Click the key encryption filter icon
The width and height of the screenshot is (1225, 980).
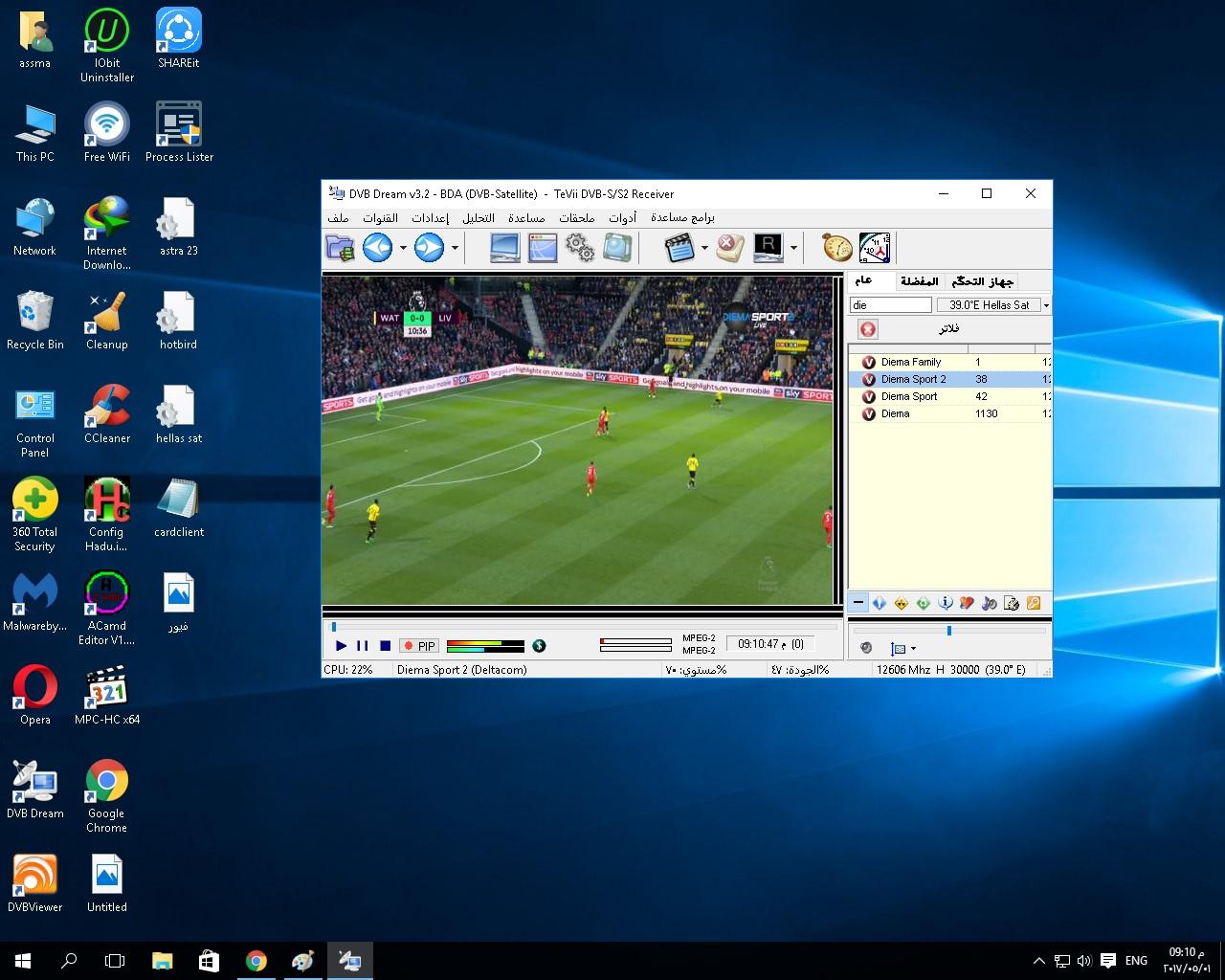(x=1034, y=603)
